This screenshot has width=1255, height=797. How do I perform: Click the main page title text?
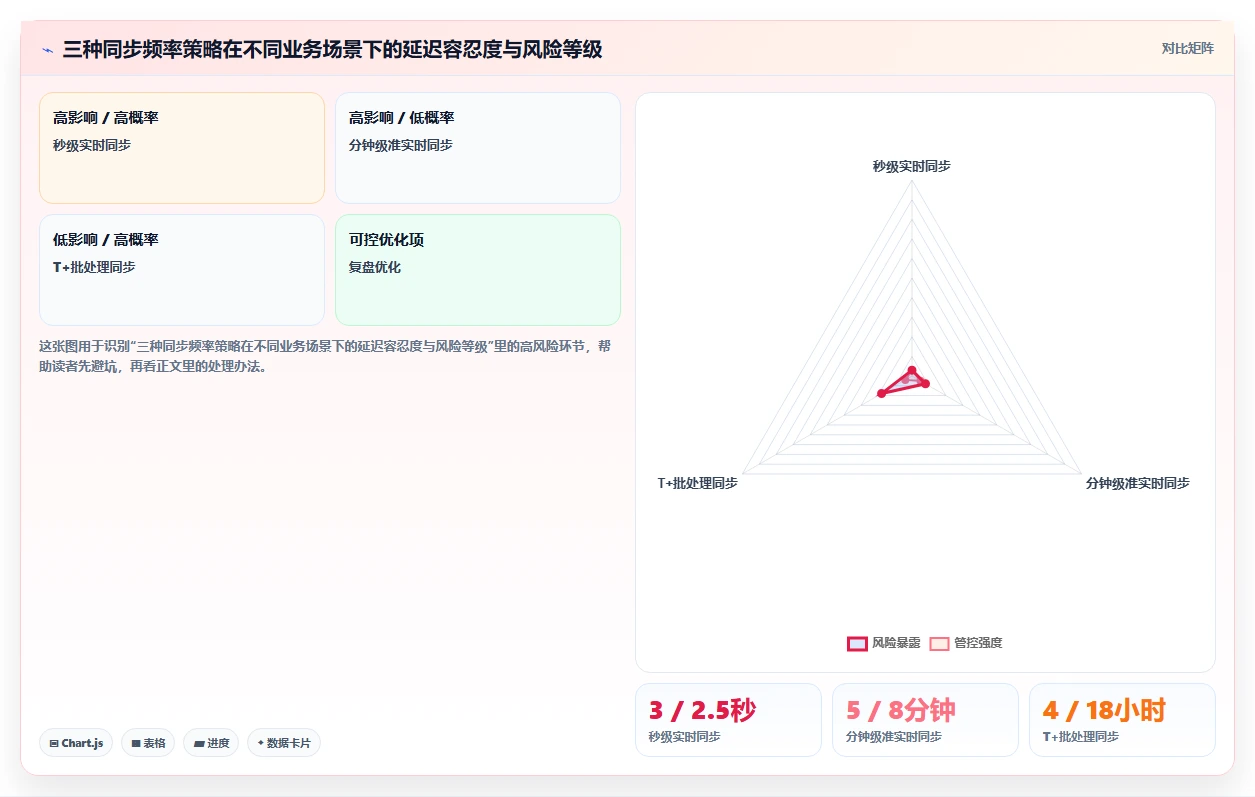(x=332, y=49)
